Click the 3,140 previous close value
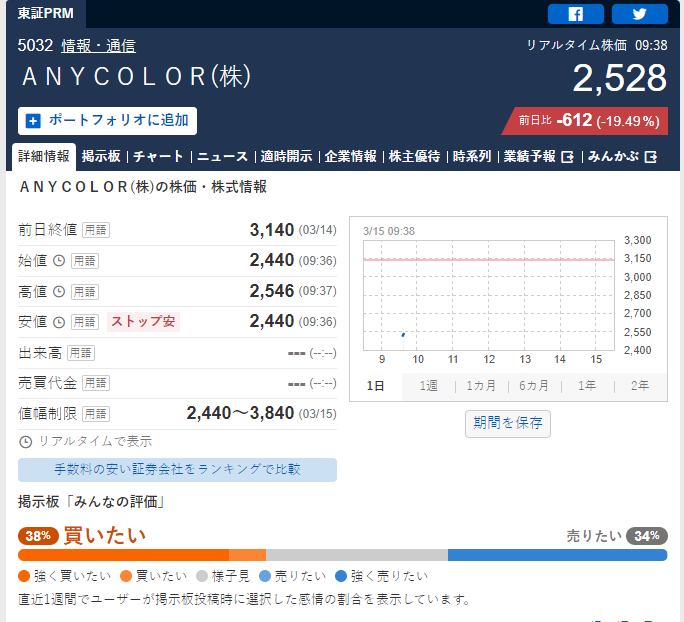The height and width of the screenshot is (622, 684). point(272,230)
